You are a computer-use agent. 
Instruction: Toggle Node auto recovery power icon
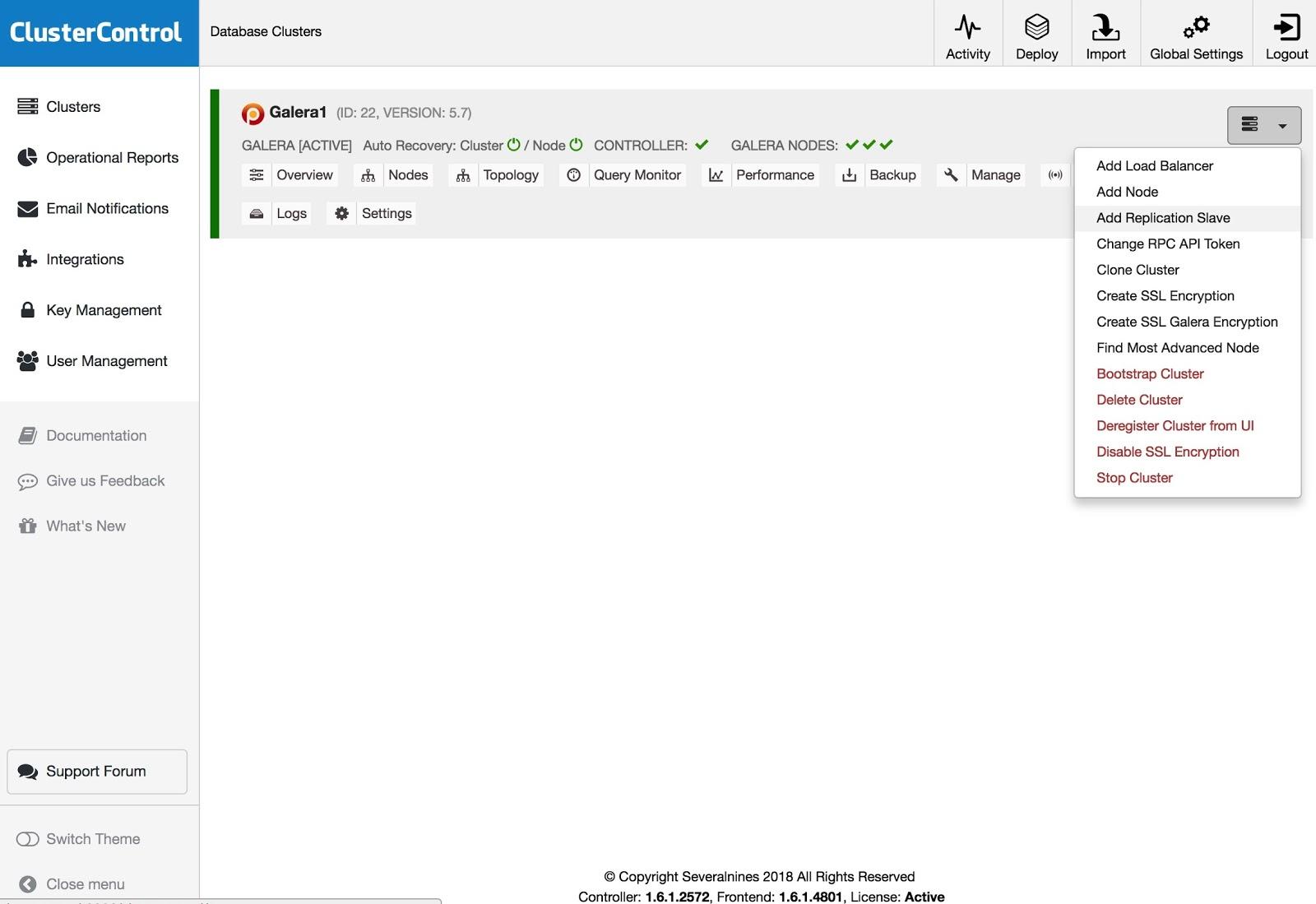coord(576,145)
